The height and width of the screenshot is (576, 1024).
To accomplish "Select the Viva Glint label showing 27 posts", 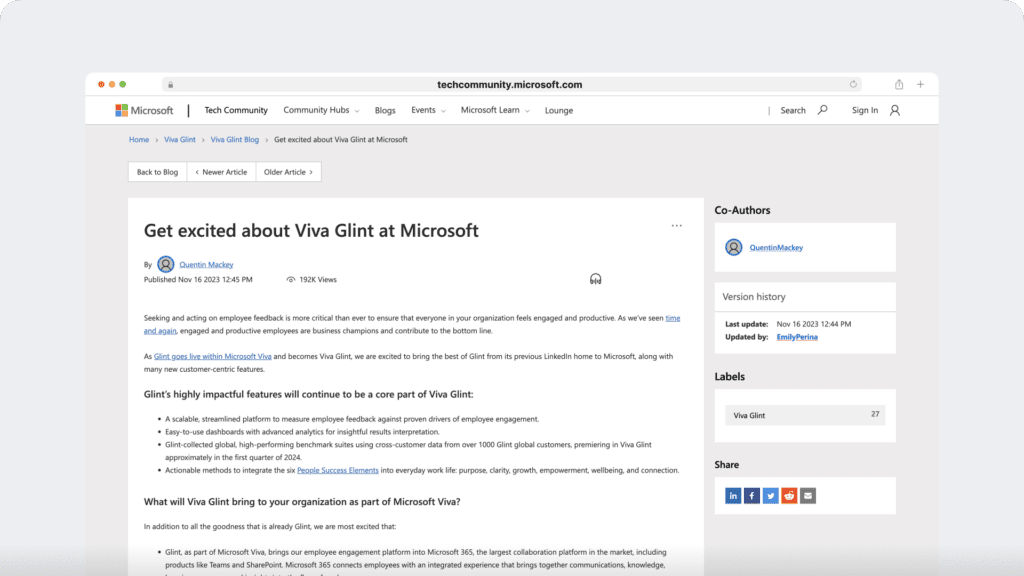I will [x=748, y=414].
